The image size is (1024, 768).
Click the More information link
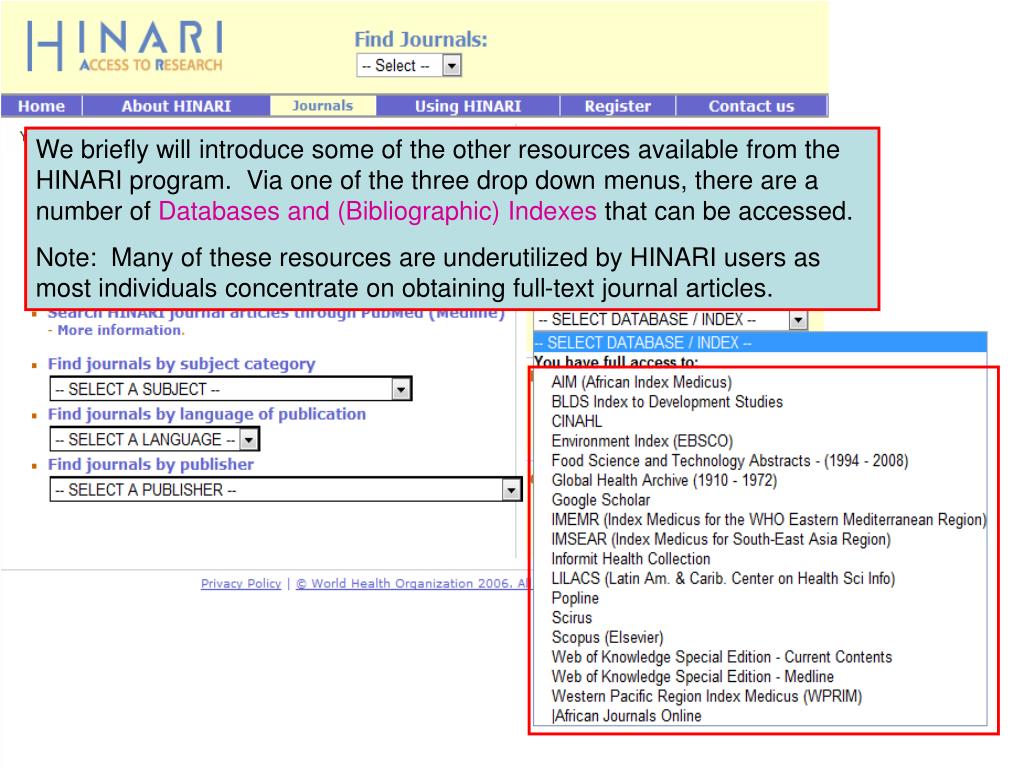click(121, 330)
